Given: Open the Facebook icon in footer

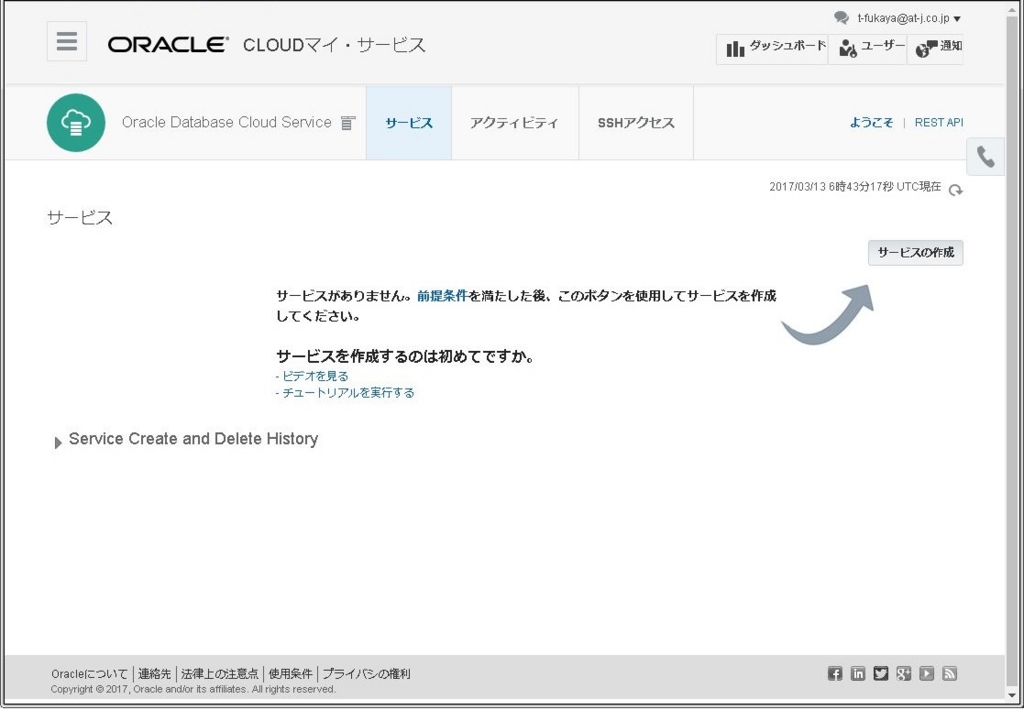Looking at the screenshot, I should [x=835, y=674].
